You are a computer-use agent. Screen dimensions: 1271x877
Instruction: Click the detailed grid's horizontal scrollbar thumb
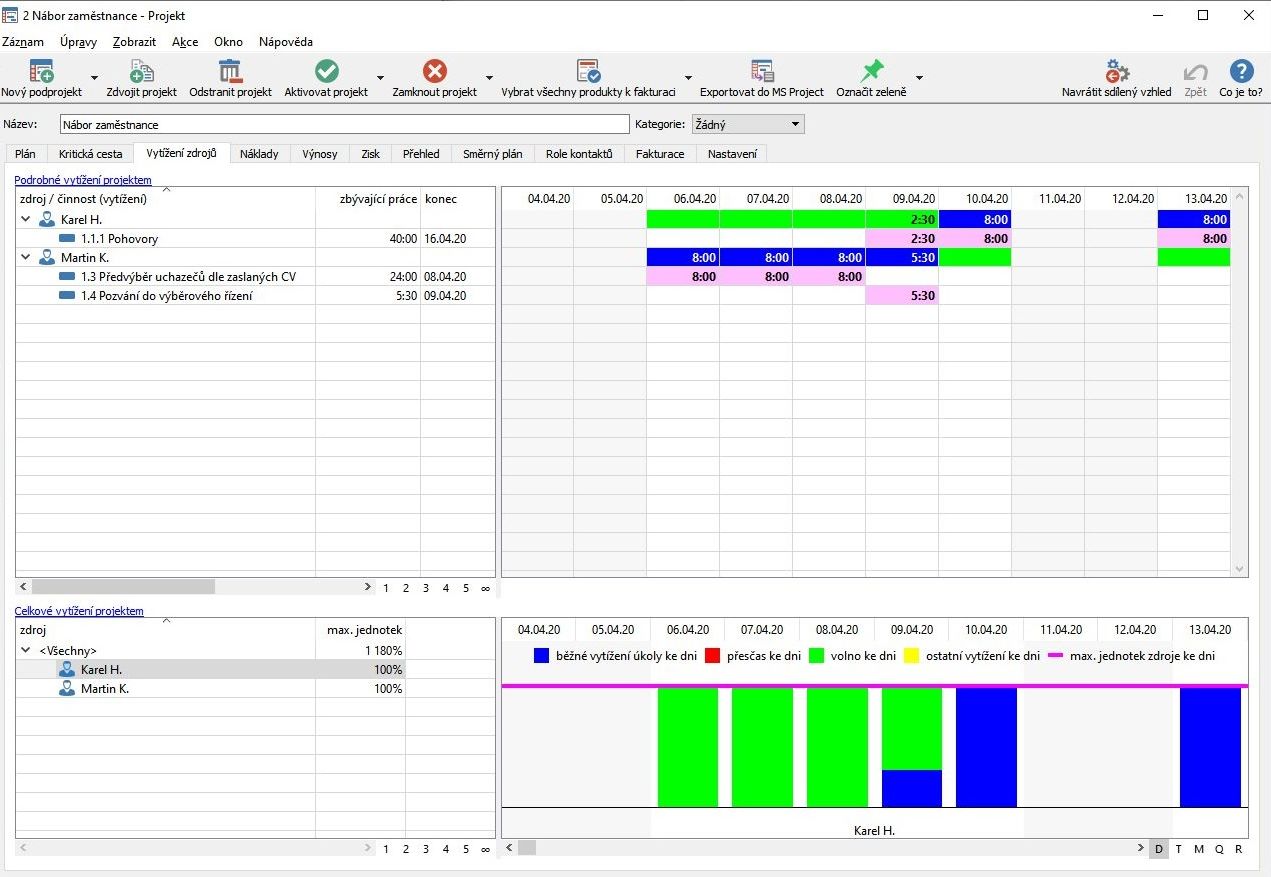123,587
